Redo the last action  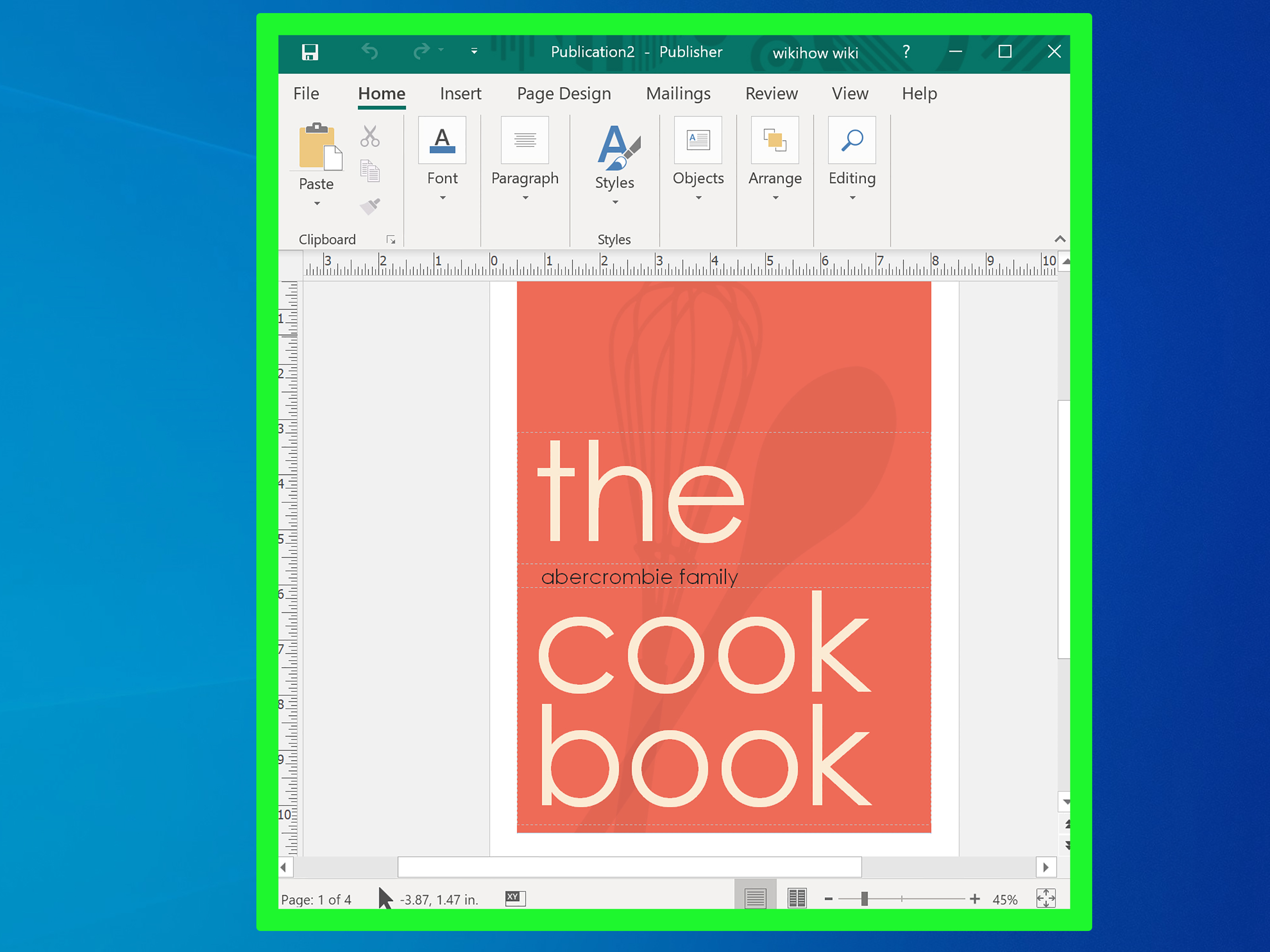[421, 52]
